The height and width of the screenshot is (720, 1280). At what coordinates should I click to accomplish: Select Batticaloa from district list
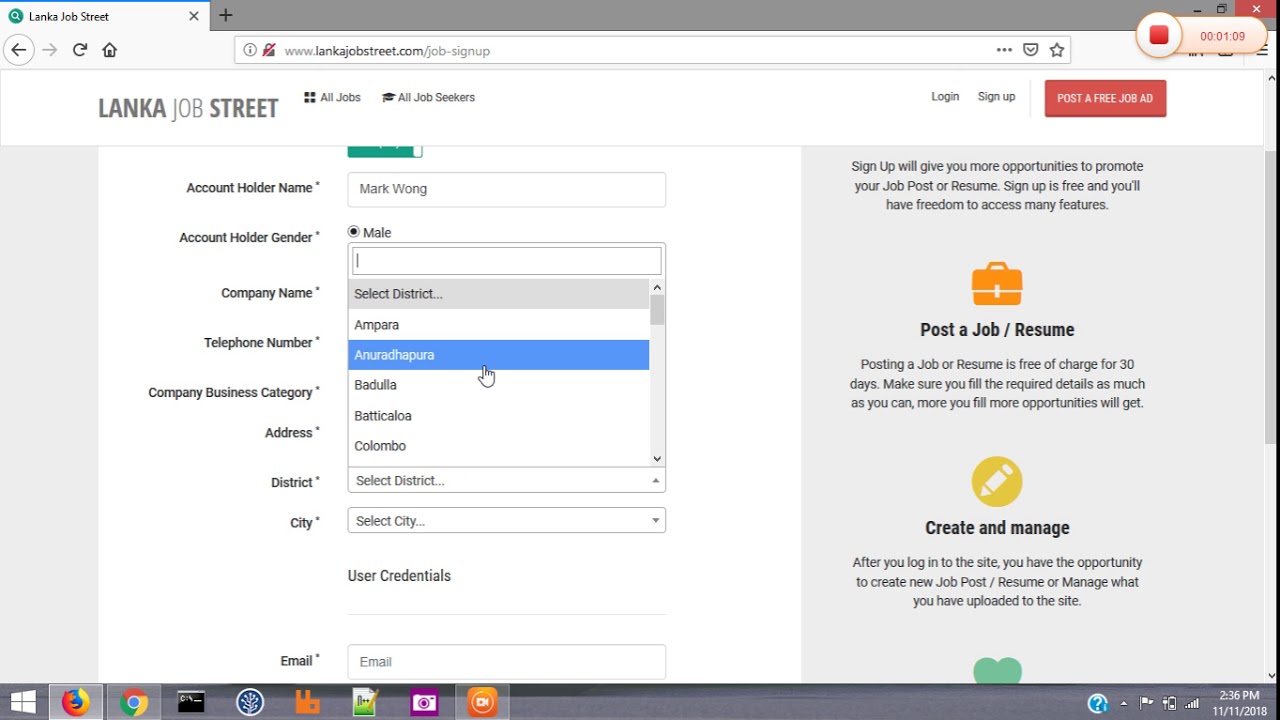[499, 416]
